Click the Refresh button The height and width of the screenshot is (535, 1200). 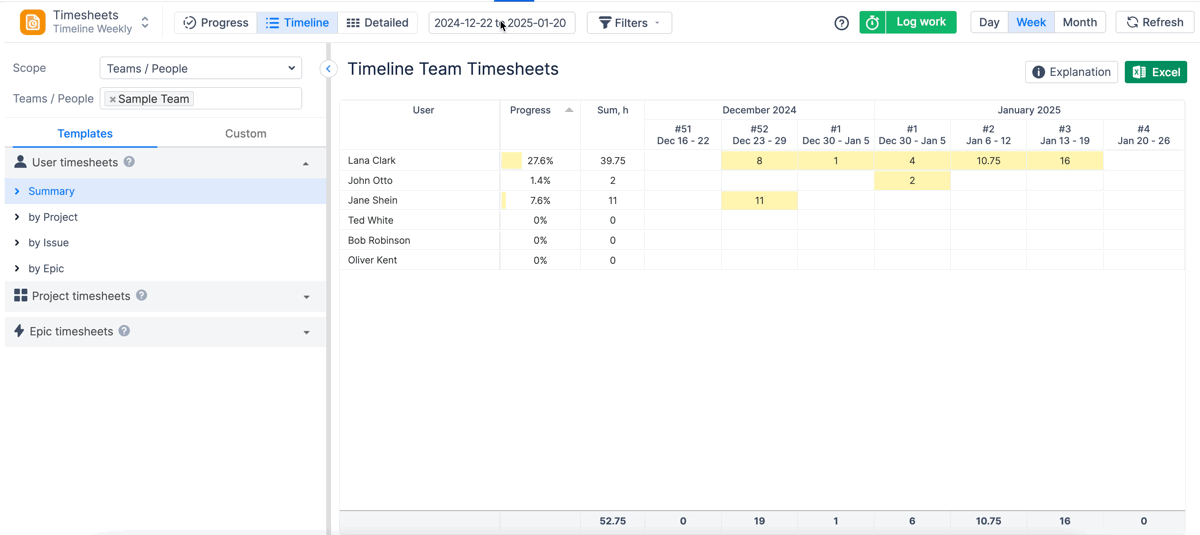tap(1154, 22)
